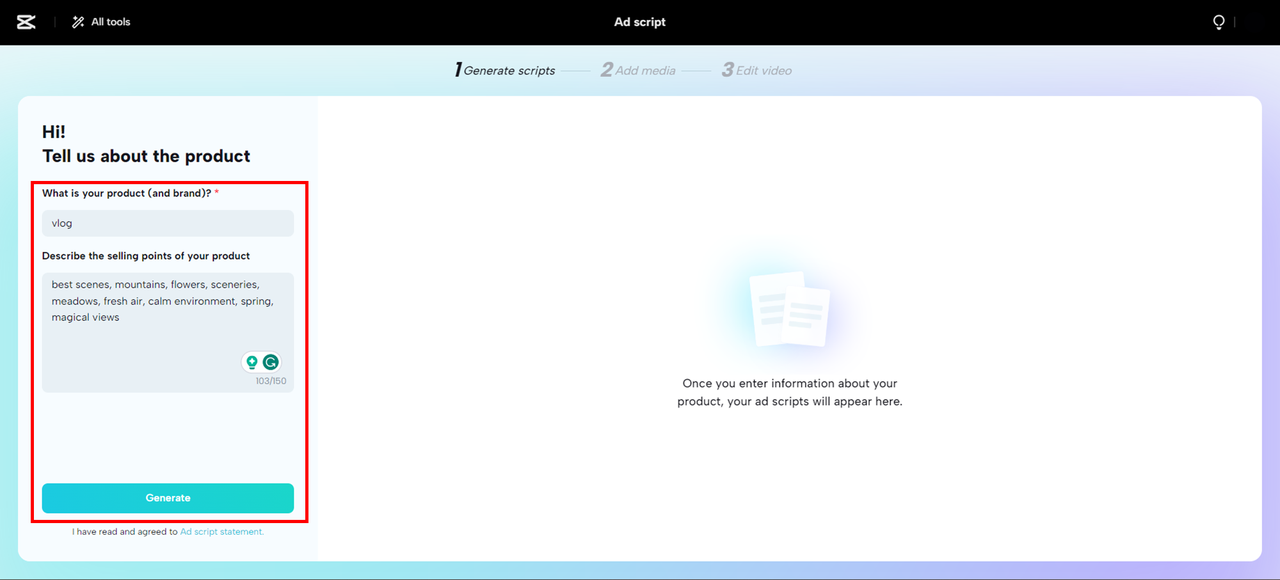This screenshot has width=1280, height=580.
Task: Click the Ad script title in header
Action: (640, 21)
